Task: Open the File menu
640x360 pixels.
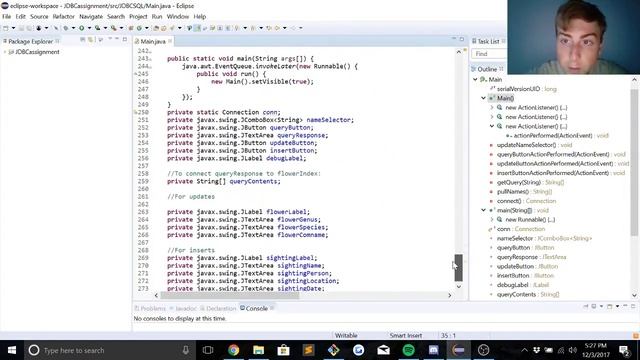Action: (7, 17)
